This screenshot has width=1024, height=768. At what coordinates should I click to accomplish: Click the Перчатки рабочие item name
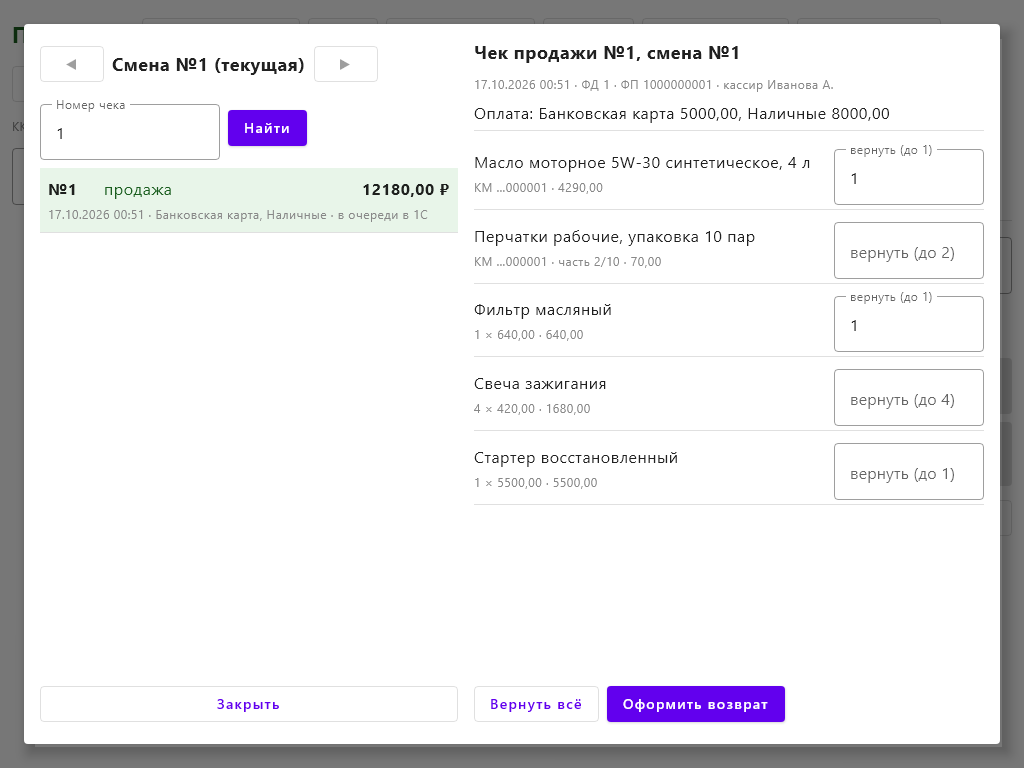(x=615, y=237)
